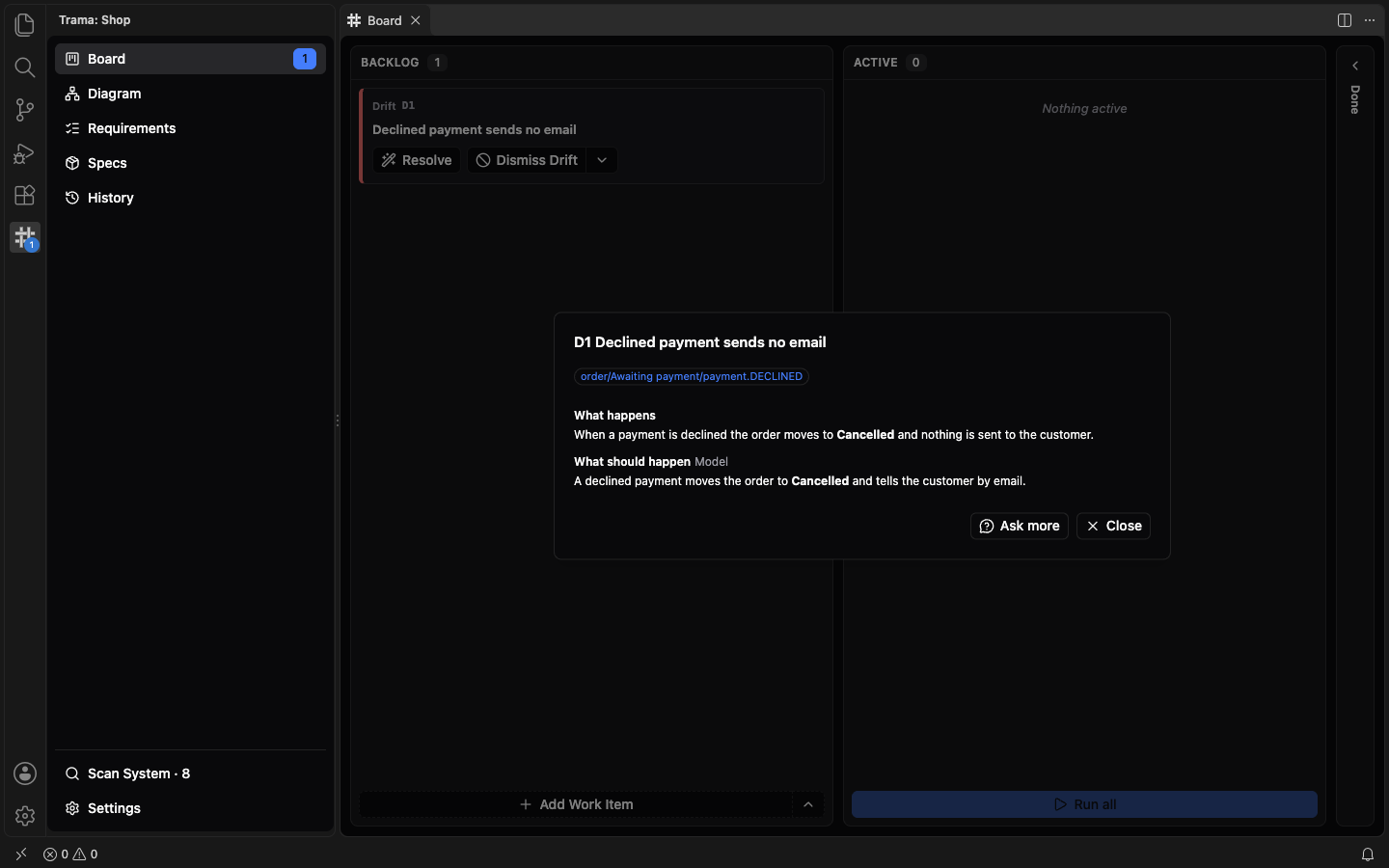1389x868 pixels.
Task: Open editor More Actions ellipsis
Action: click(x=1370, y=20)
